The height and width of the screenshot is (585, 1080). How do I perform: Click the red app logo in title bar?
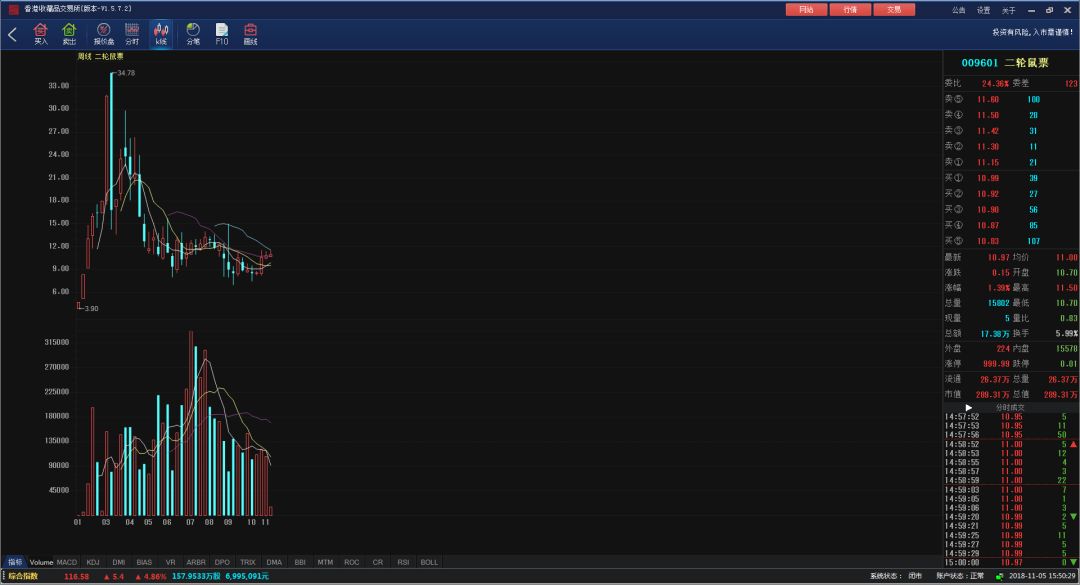[x=13, y=9]
